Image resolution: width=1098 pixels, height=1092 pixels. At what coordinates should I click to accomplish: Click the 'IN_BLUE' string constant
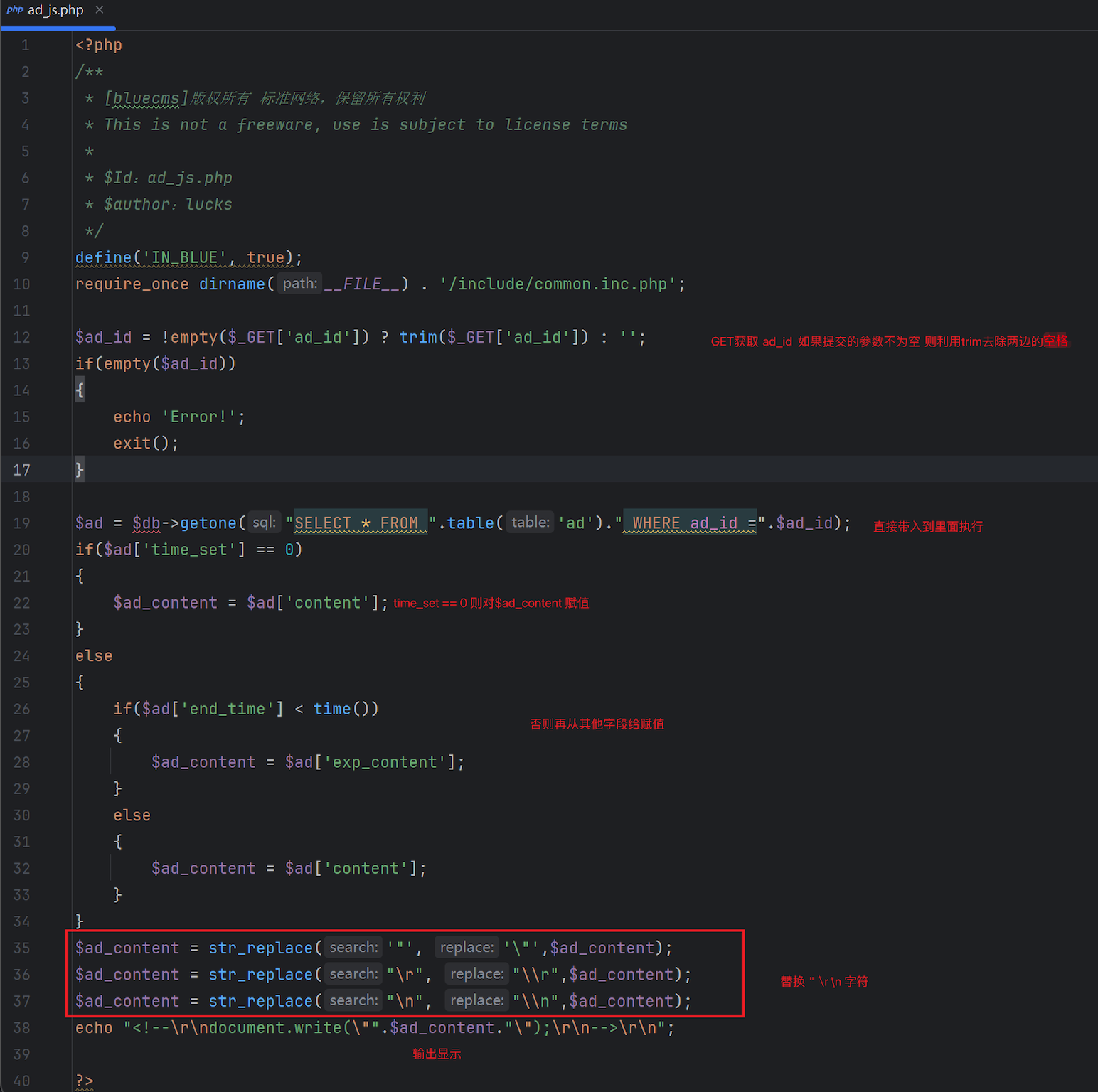click(184, 258)
